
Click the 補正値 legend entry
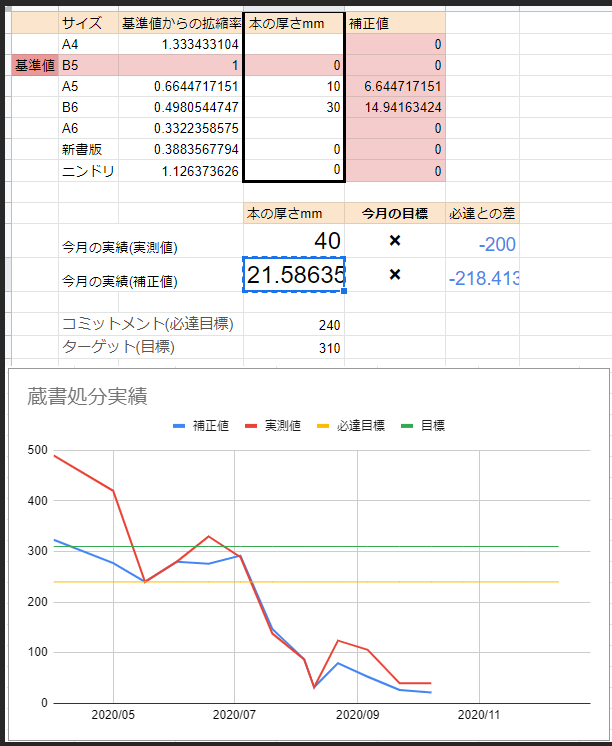(201, 425)
